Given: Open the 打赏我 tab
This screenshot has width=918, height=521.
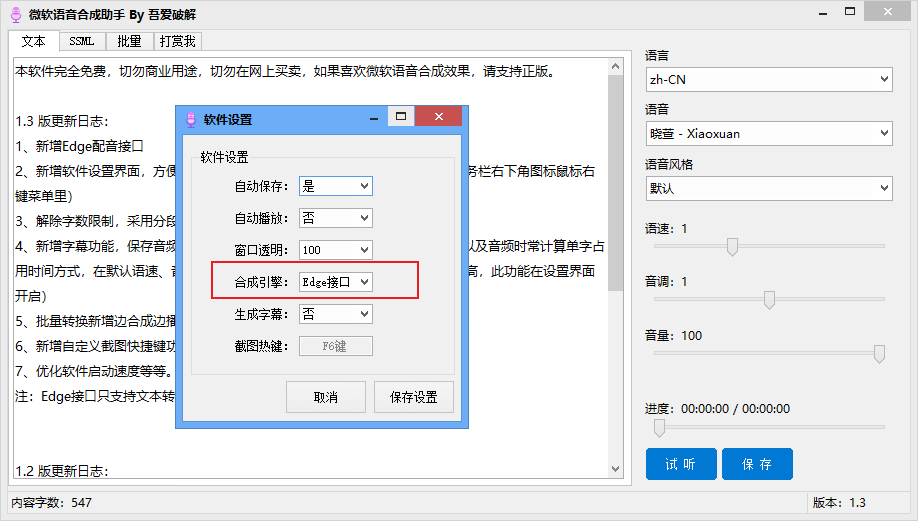Looking at the screenshot, I should 177,41.
